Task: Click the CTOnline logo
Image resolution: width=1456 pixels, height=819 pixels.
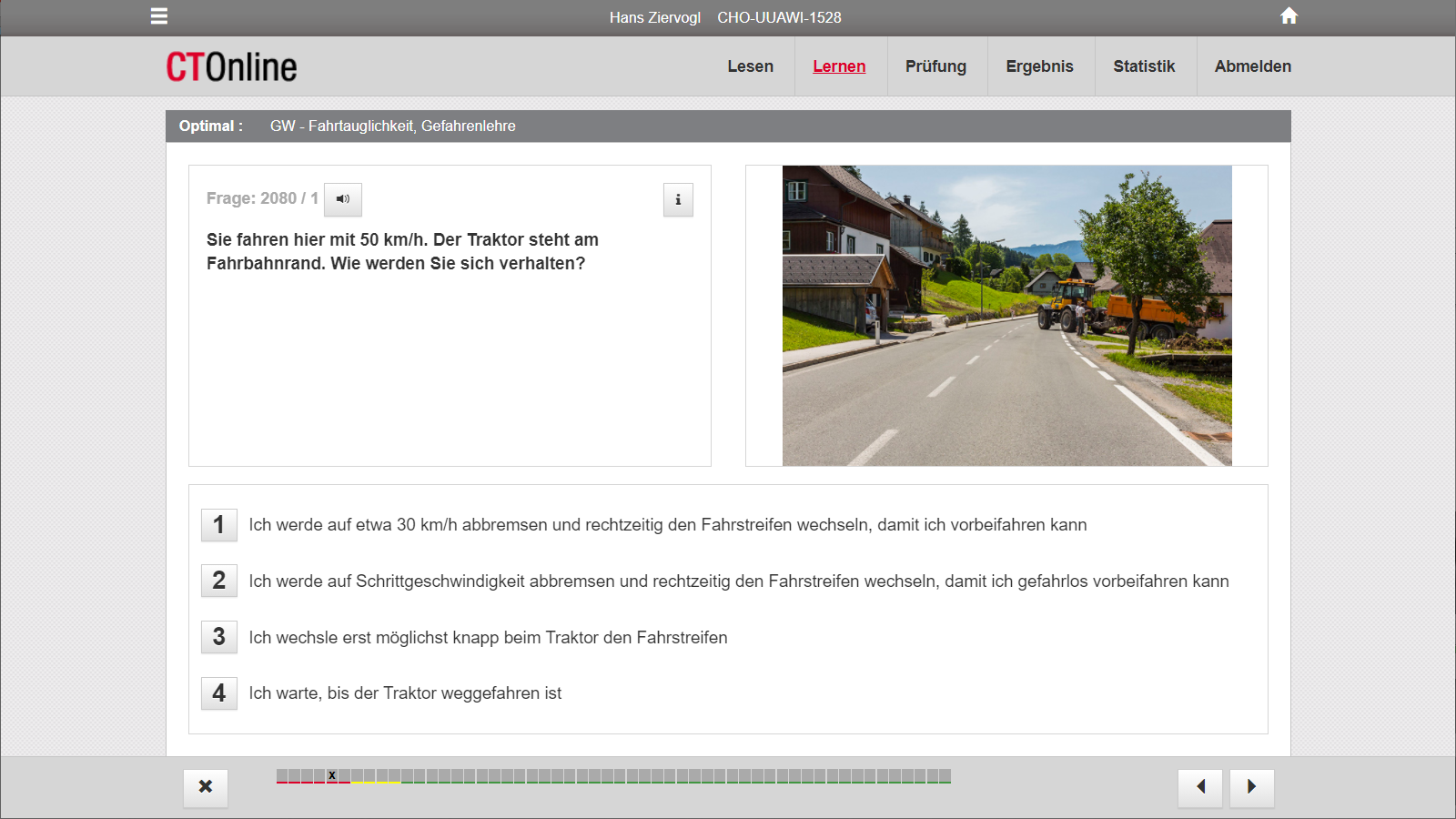Action: point(231,66)
